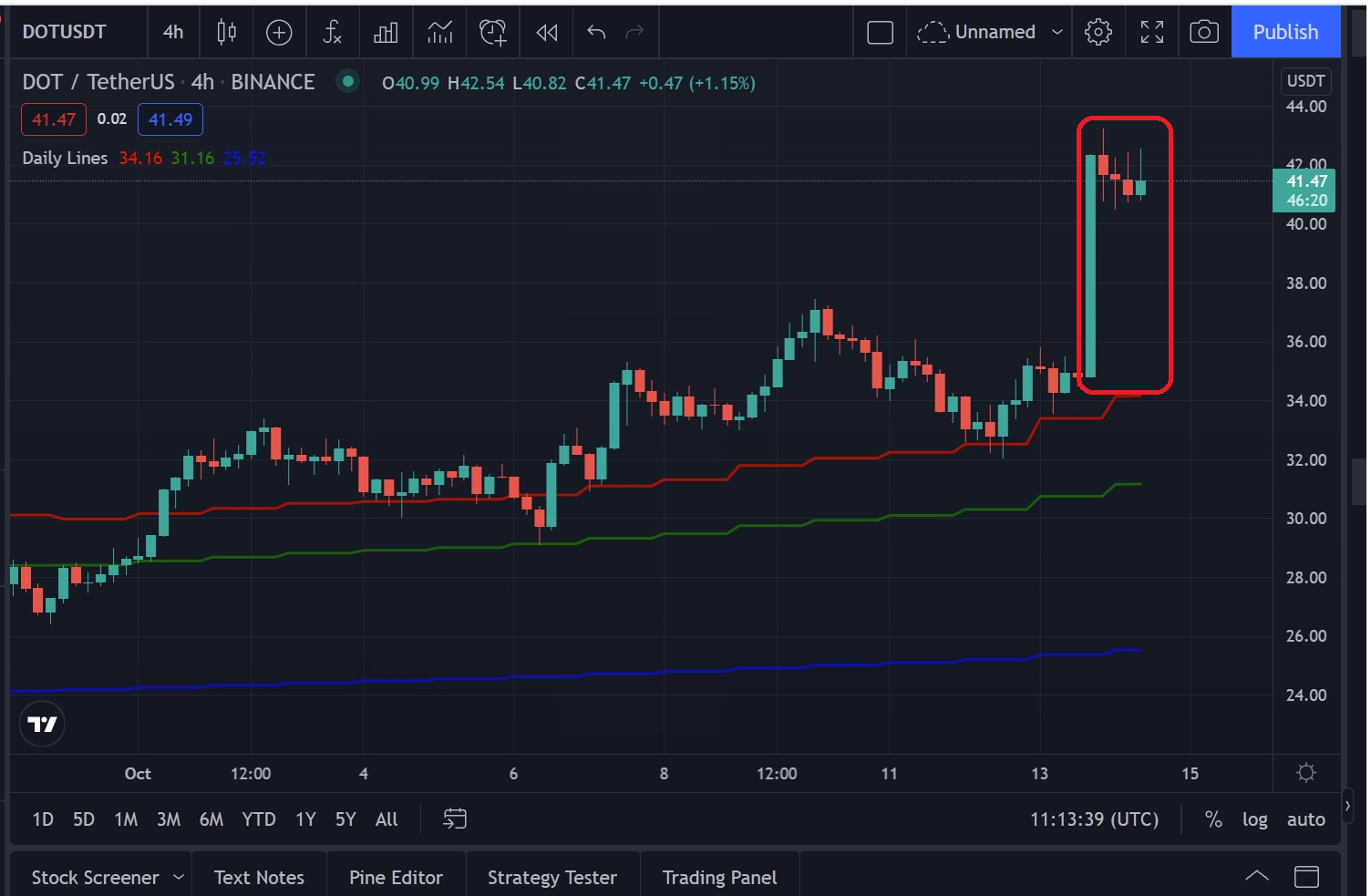This screenshot has width=1371, height=896.
Task: Open the Stock Screener tab
Action: point(95,877)
